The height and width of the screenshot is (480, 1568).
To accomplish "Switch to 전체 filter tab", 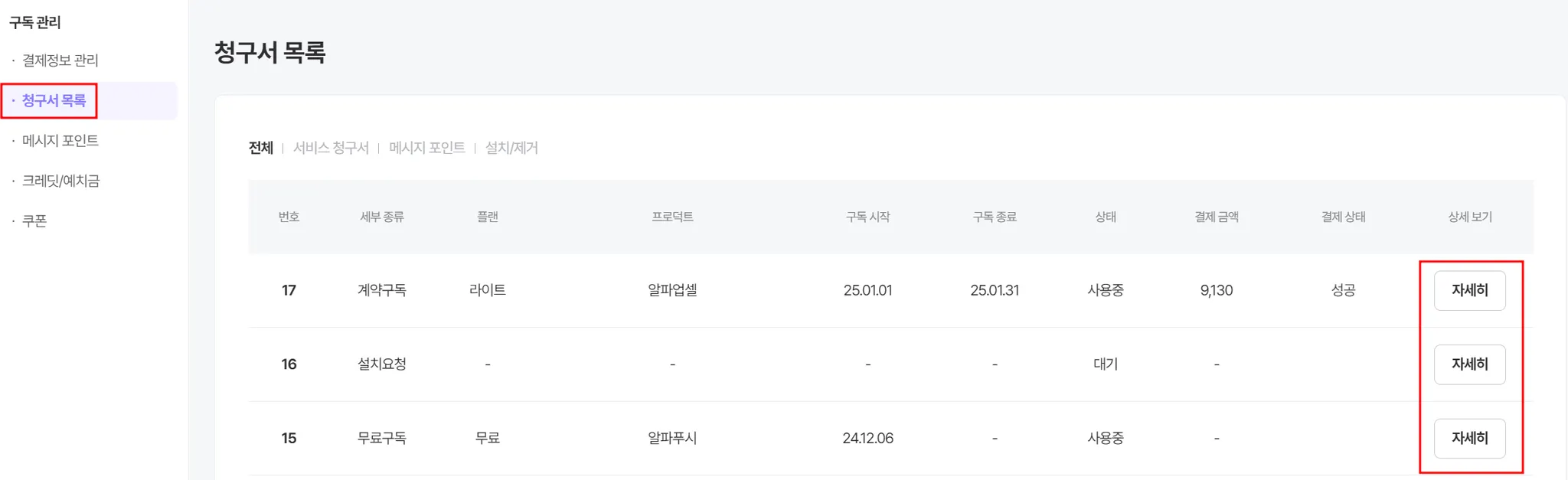I will click(261, 148).
